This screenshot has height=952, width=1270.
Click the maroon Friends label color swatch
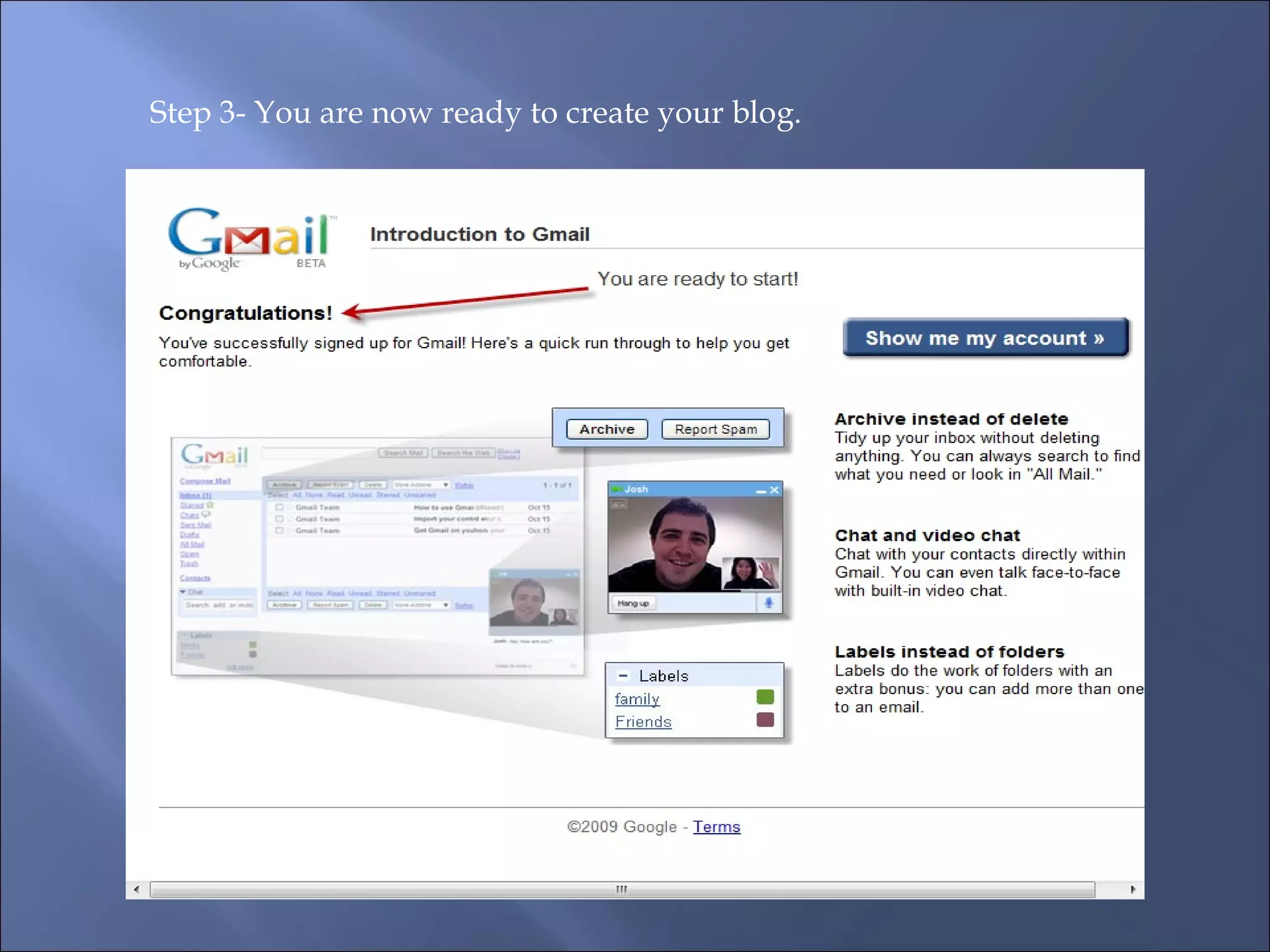[x=765, y=720]
